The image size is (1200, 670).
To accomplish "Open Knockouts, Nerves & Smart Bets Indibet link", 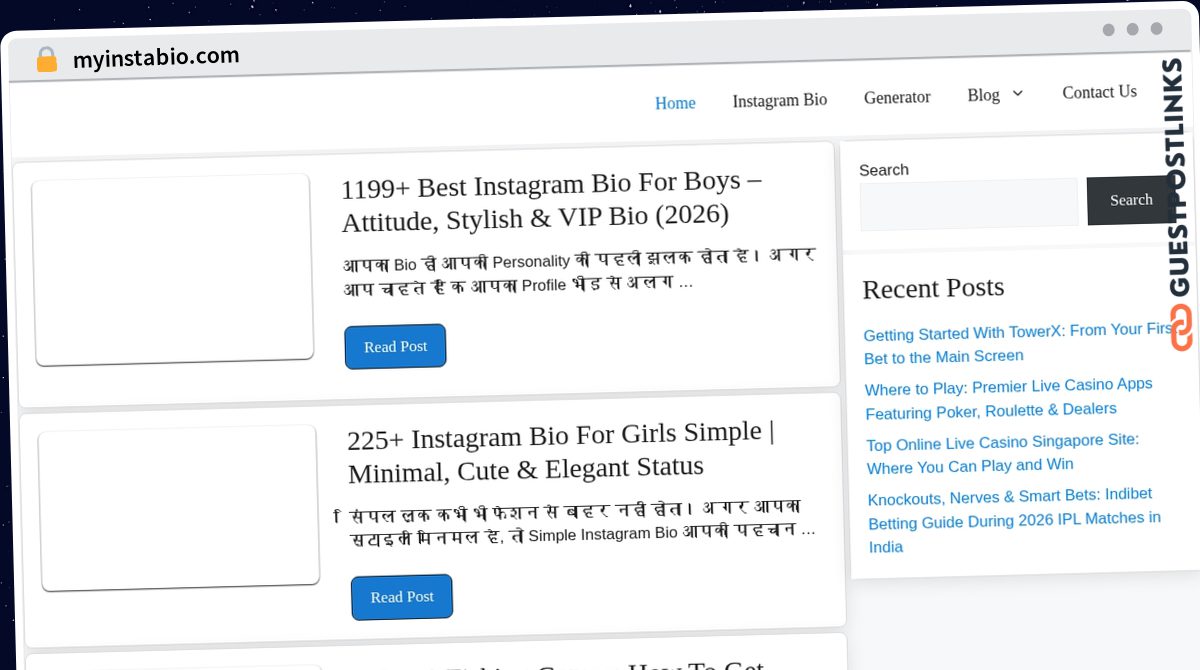I will pos(1014,520).
